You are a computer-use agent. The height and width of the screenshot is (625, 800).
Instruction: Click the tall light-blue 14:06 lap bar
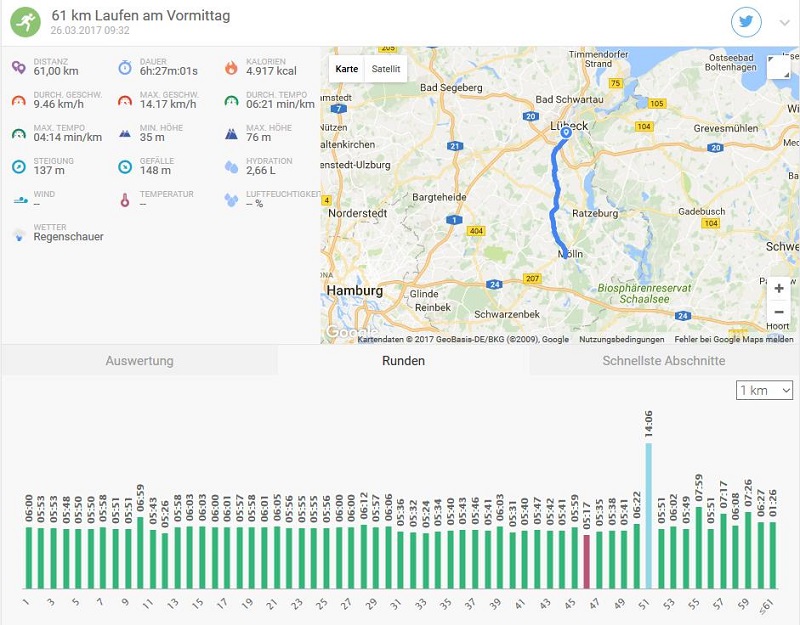(648, 515)
